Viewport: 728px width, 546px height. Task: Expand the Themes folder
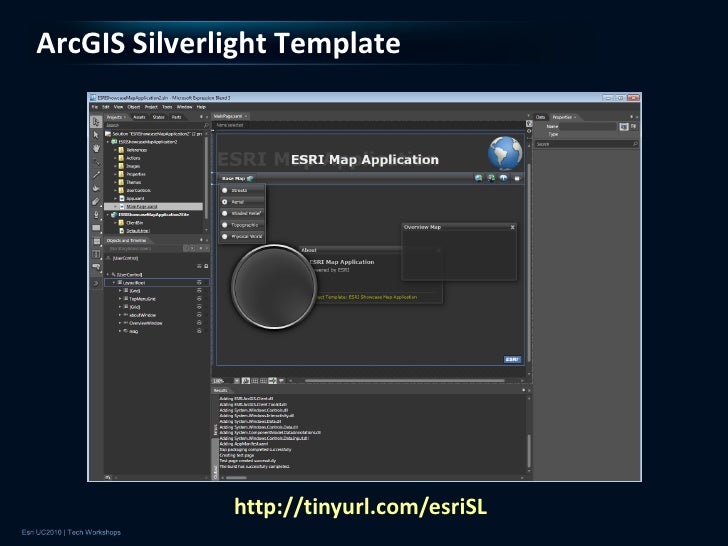pos(115,182)
